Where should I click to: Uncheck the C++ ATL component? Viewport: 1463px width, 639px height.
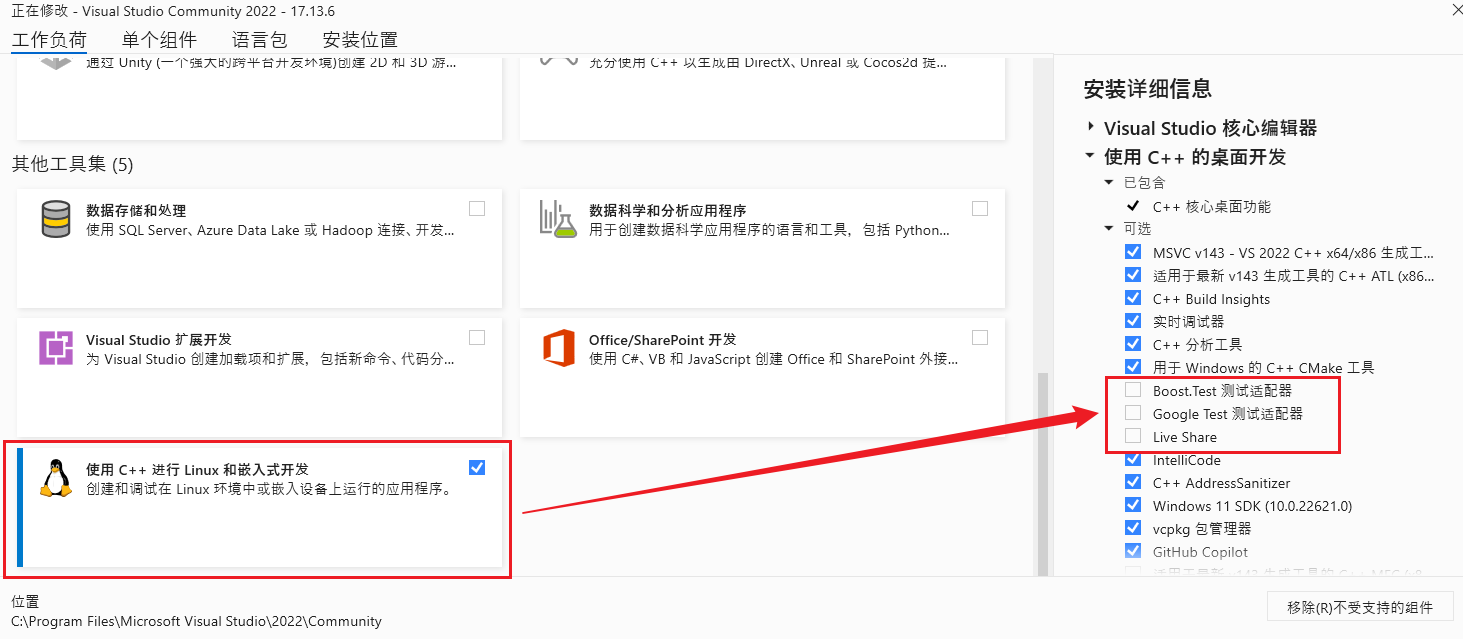1133,275
